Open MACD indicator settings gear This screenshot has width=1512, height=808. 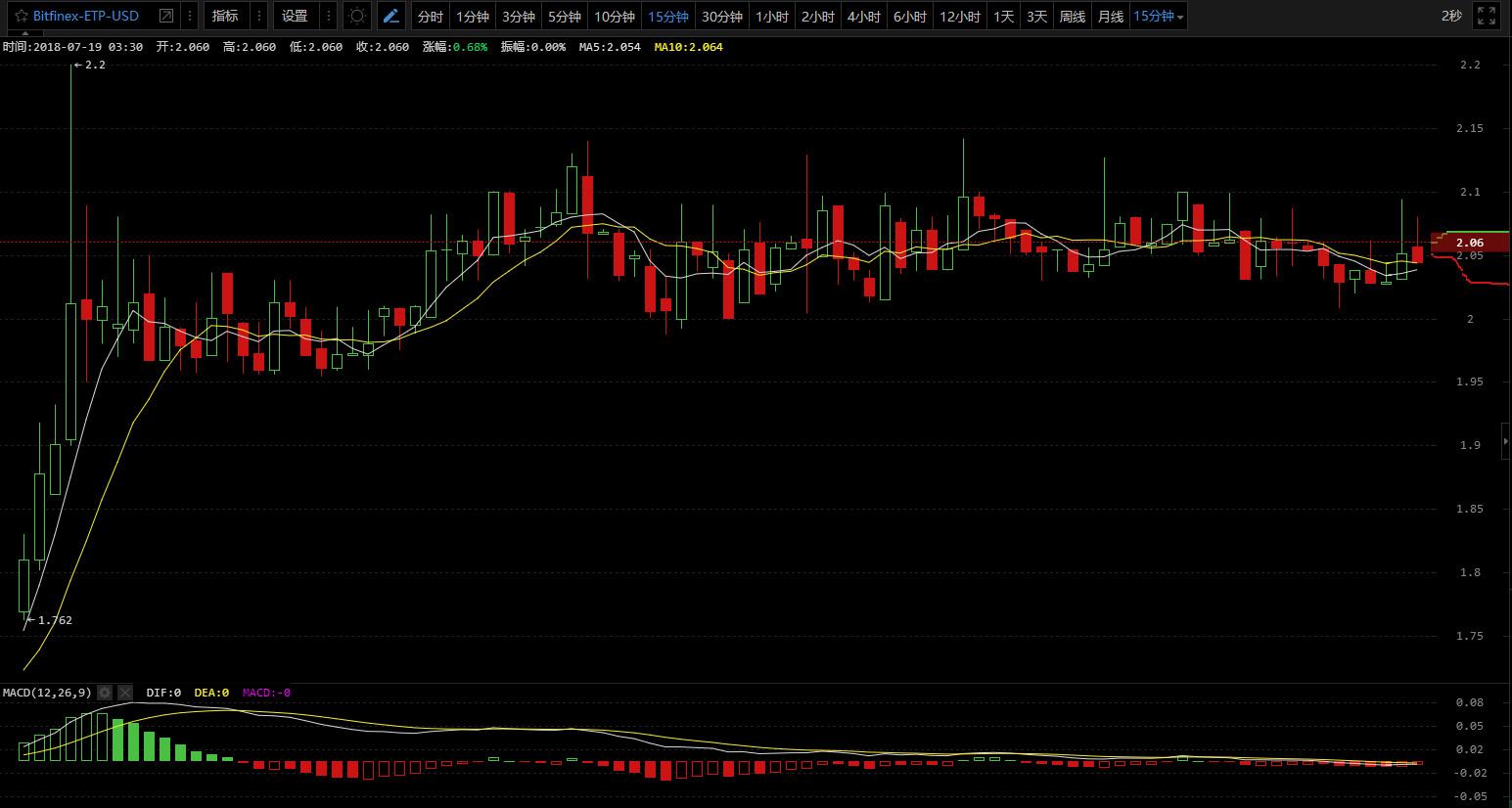[x=106, y=693]
